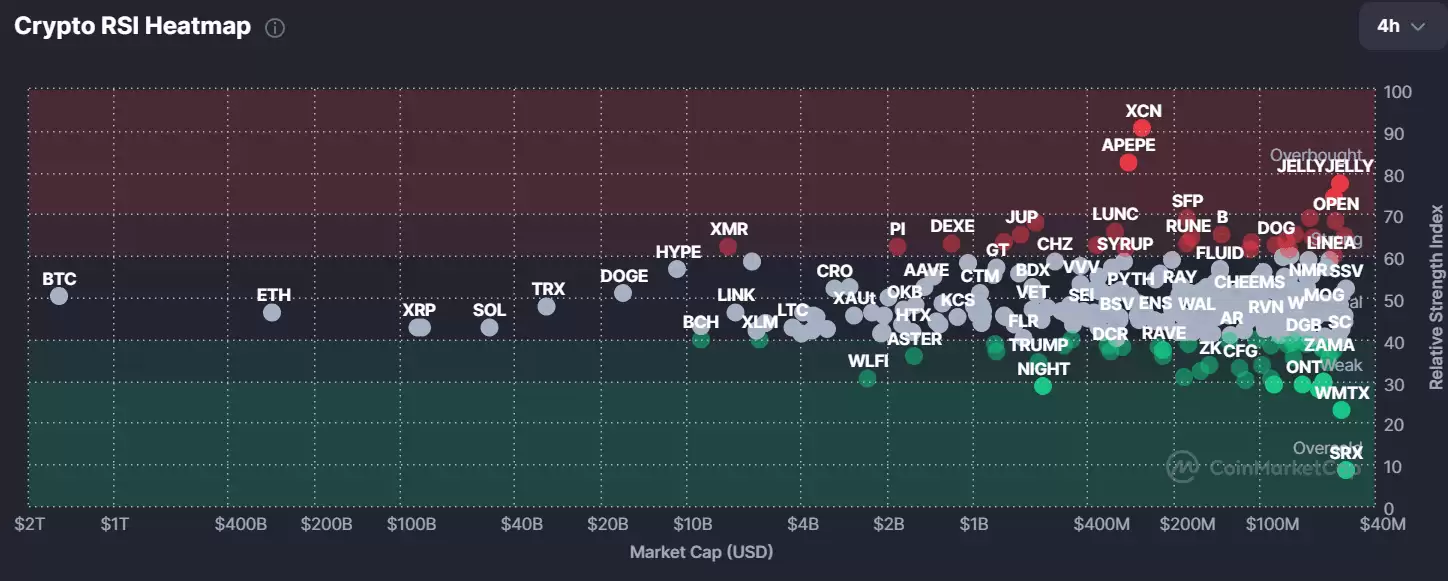Click the red JELLYJELLY data point
The height and width of the screenshot is (581, 1448).
click(1339, 183)
